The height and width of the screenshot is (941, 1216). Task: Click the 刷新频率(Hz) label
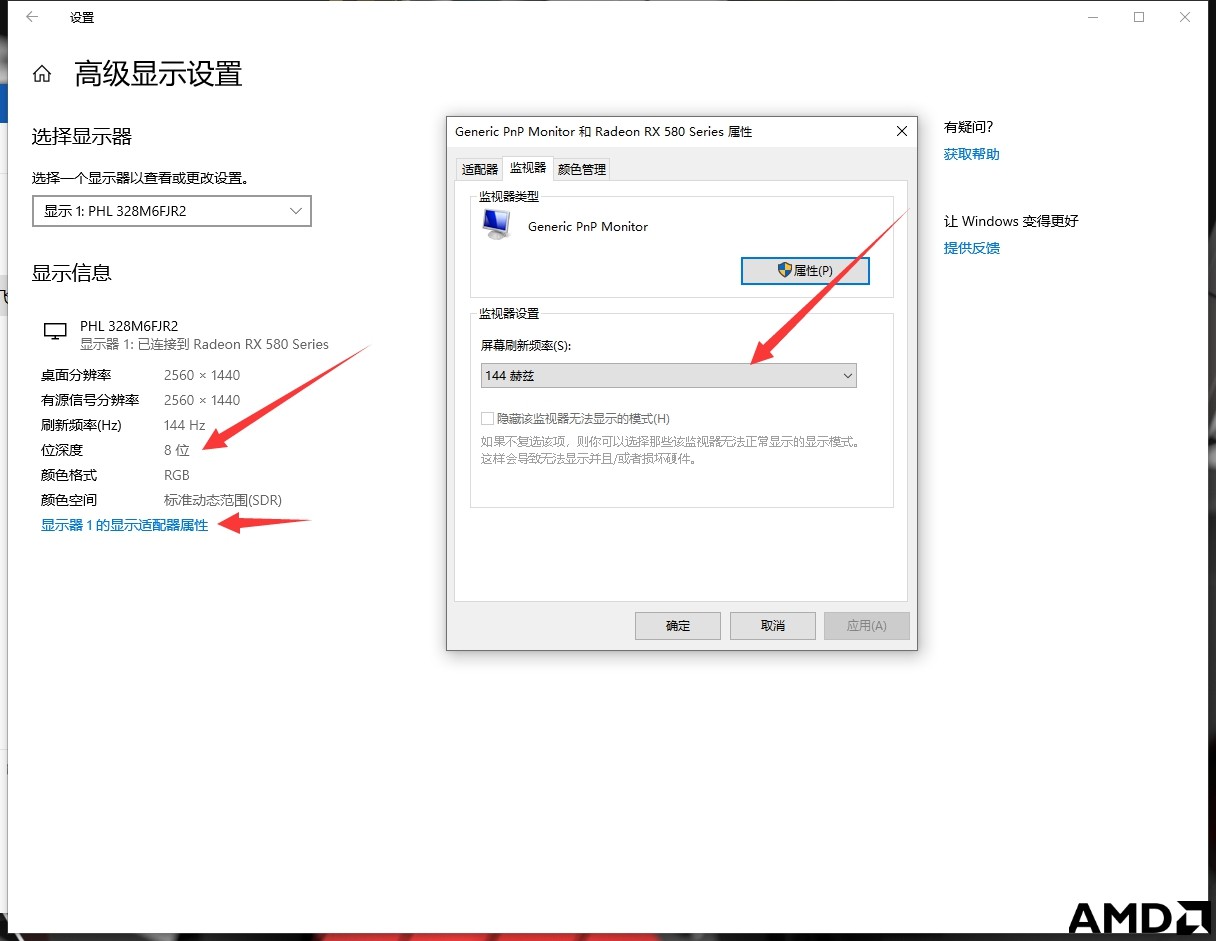click(81, 425)
